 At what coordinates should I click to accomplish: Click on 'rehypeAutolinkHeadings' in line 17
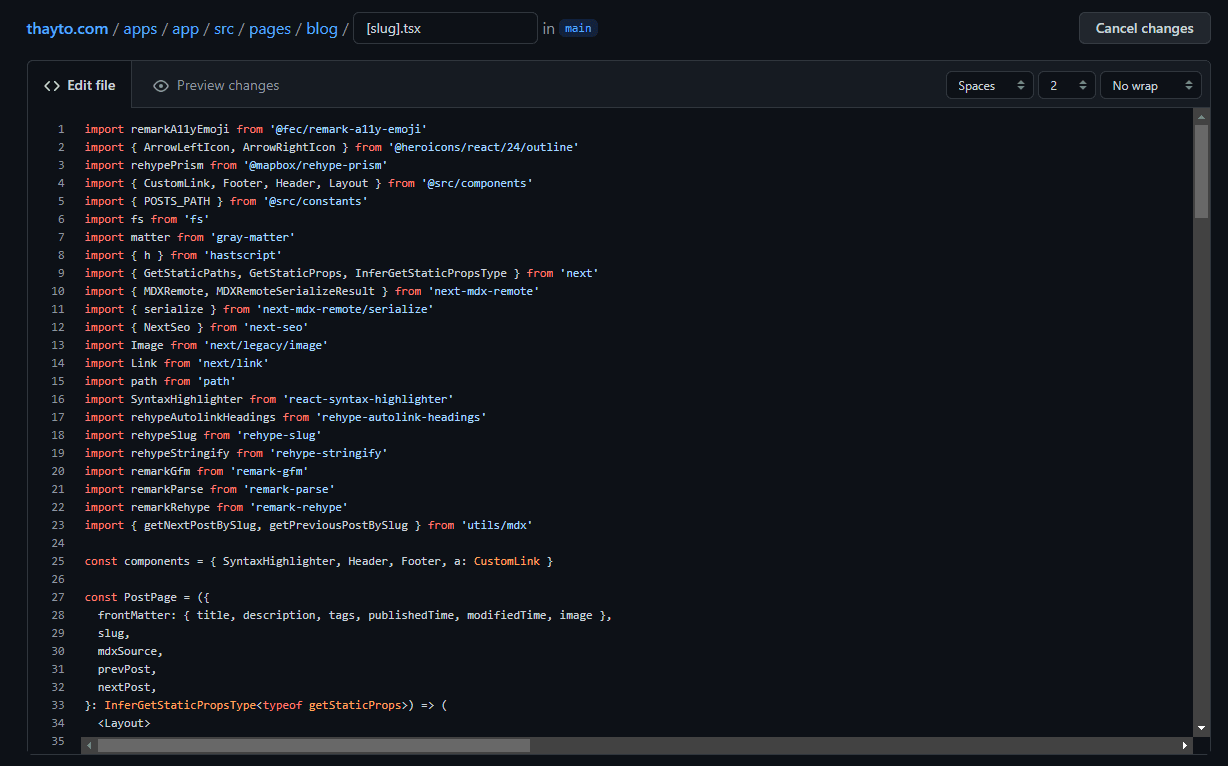click(x=203, y=417)
